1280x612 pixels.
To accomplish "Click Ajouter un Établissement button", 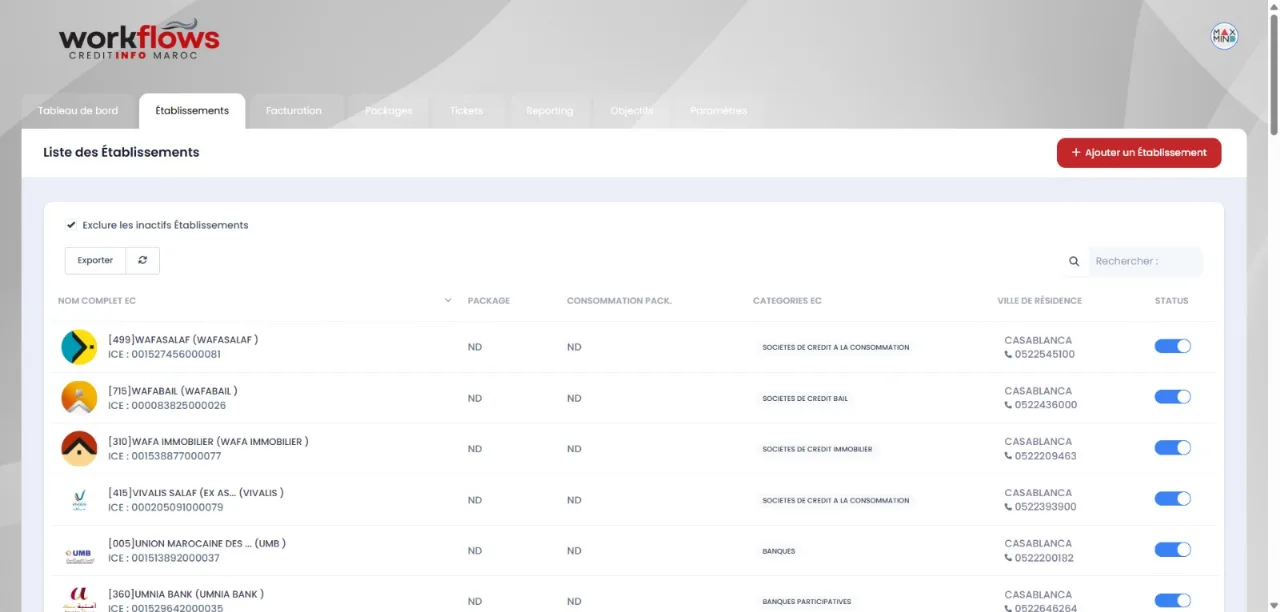I will pyautogui.click(x=1139, y=153).
